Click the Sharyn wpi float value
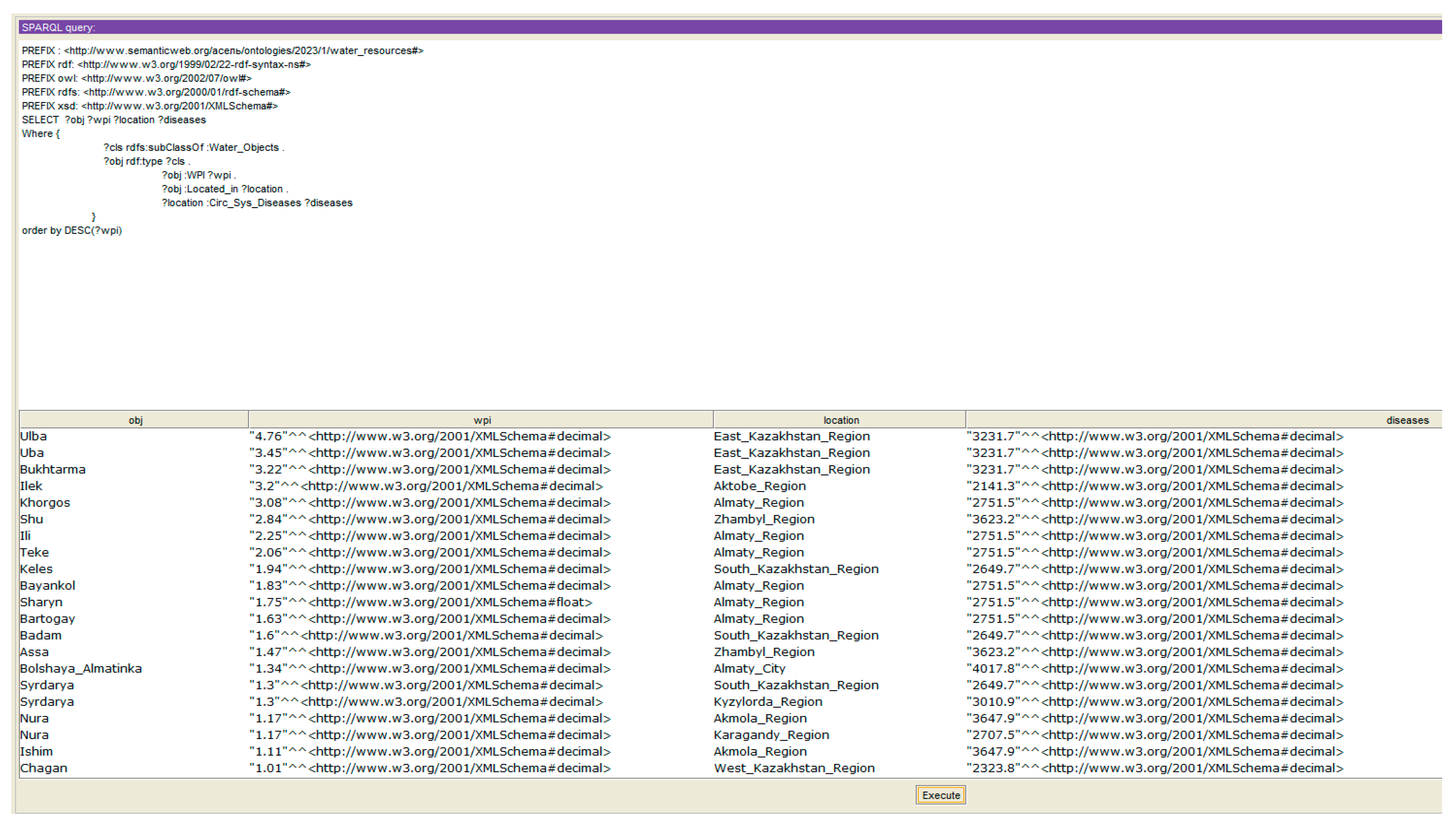This screenshot has height=834, width=1456. [421, 603]
